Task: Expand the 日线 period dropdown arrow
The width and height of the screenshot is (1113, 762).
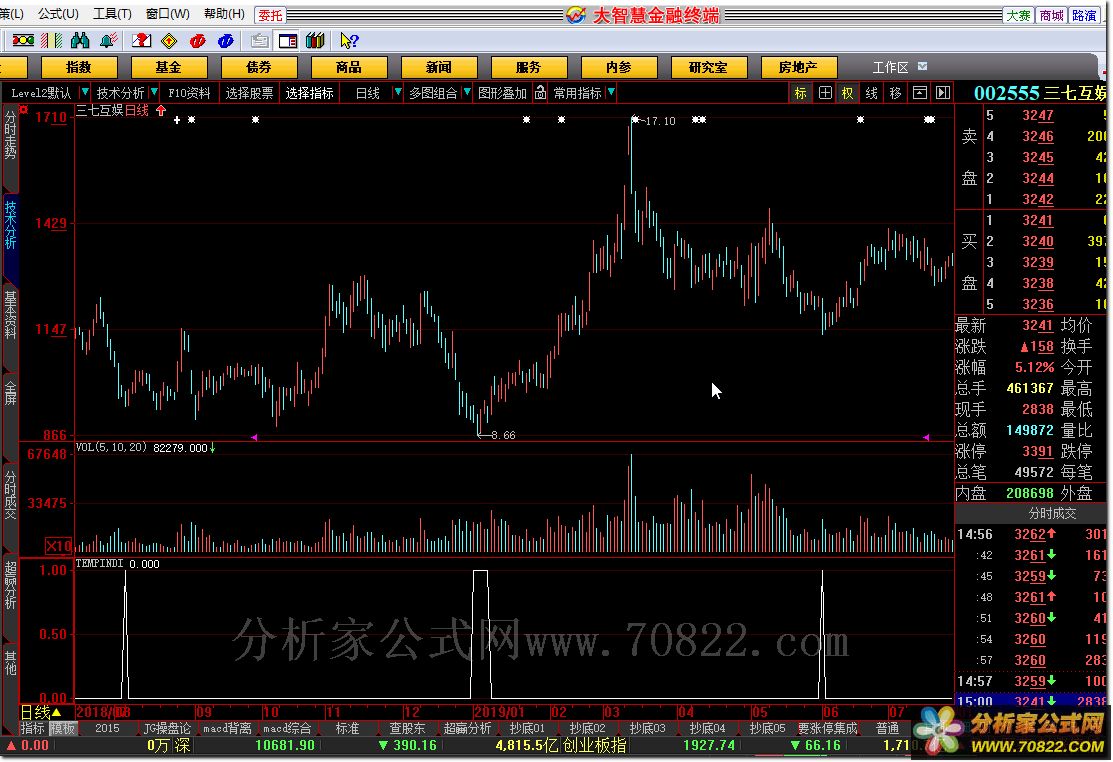Action: (x=398, y=92)
